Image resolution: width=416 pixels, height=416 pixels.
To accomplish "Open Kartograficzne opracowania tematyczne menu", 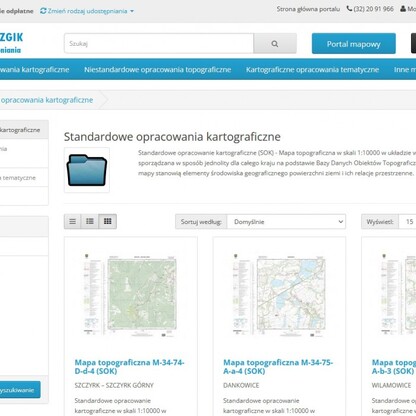I will pyautogui.click(x=312, y=70).
